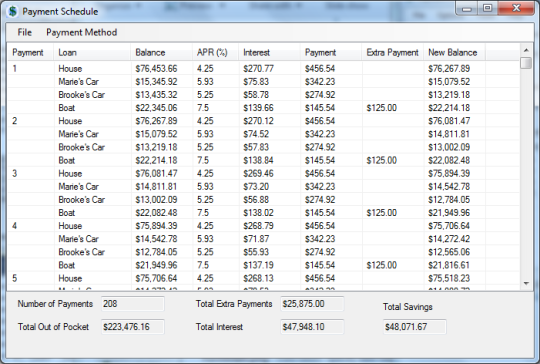Click the Number of Payments field showing 208
This screenshot has height=364, width=540.
click(133, 304)
